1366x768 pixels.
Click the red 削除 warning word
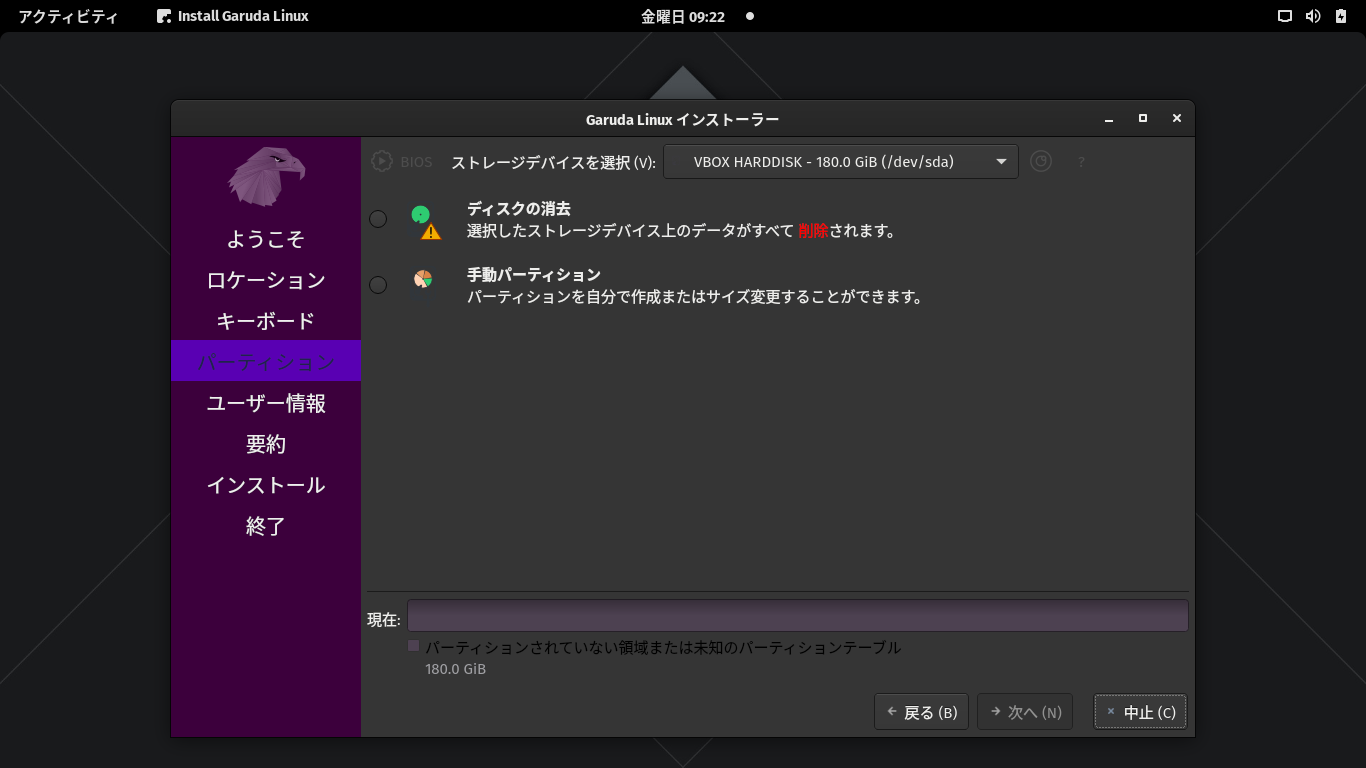pyautogui.click(x=813, y=231)
